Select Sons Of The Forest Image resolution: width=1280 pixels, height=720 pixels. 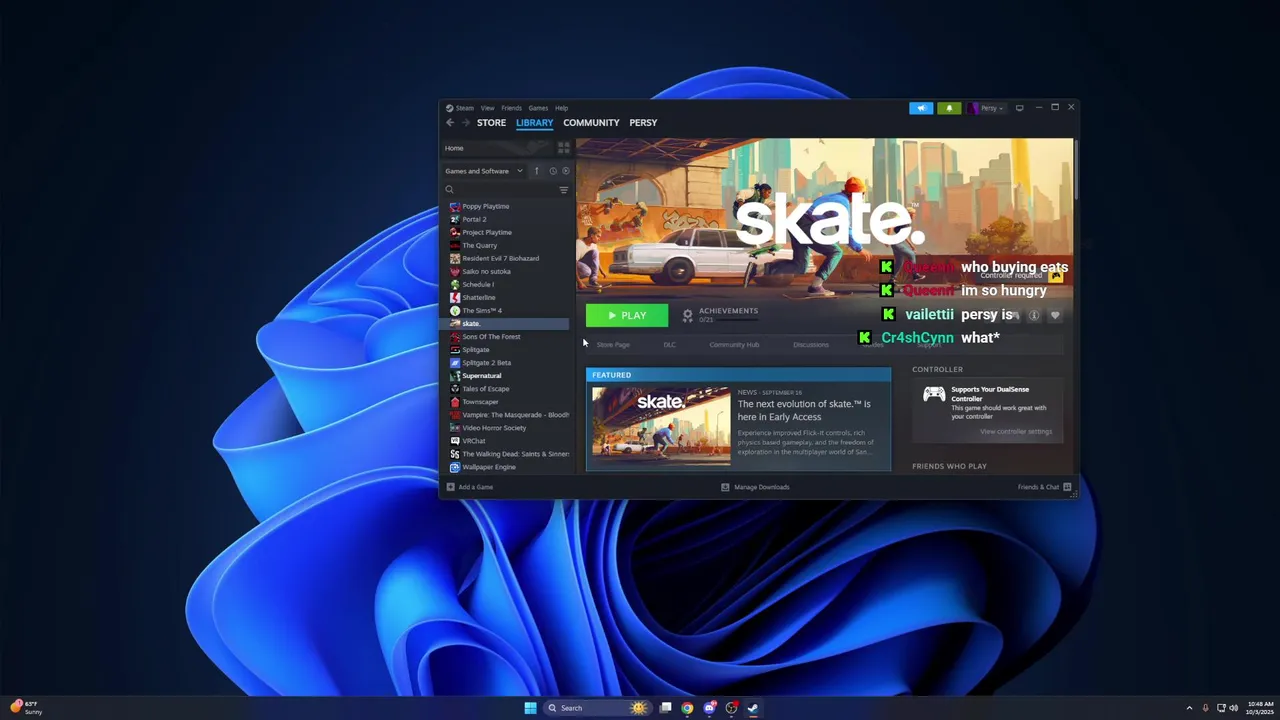point(509,336)
